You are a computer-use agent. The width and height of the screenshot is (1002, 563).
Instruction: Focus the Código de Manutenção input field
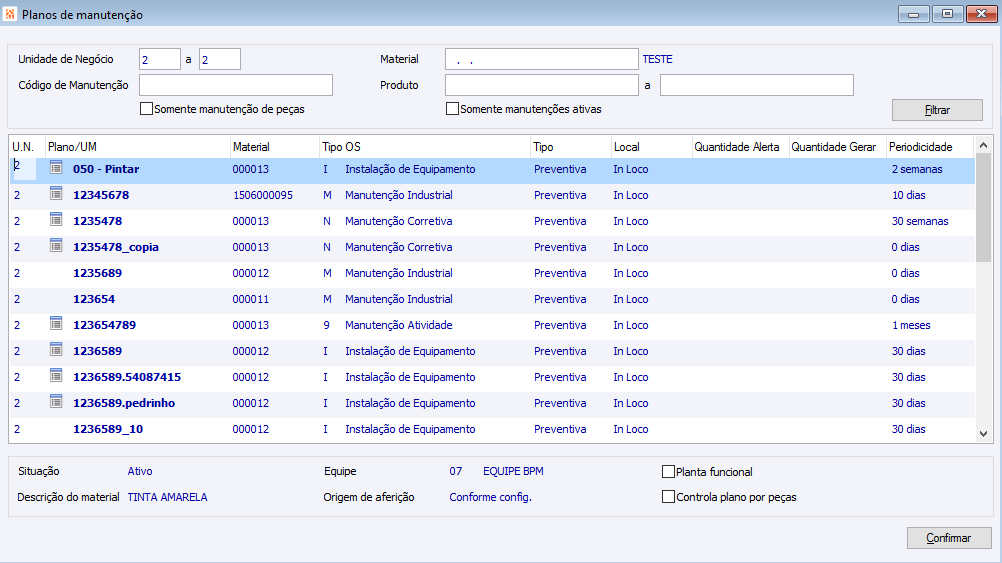[236, 85]
